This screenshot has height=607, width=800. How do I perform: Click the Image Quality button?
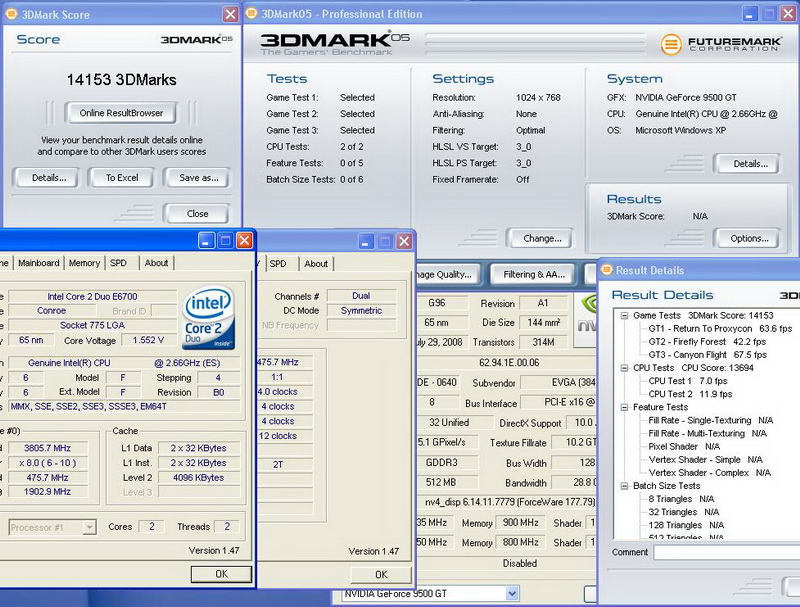pyautogui.click(x=448, y=274)
